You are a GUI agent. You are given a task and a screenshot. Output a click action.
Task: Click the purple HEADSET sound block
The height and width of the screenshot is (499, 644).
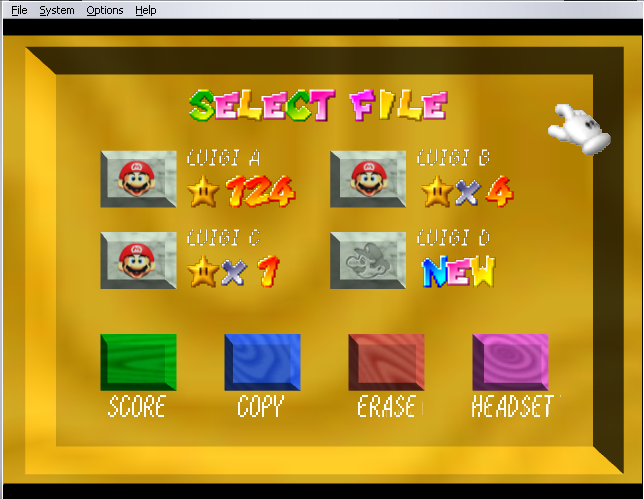pyautogui.click(x=511, y=362)
